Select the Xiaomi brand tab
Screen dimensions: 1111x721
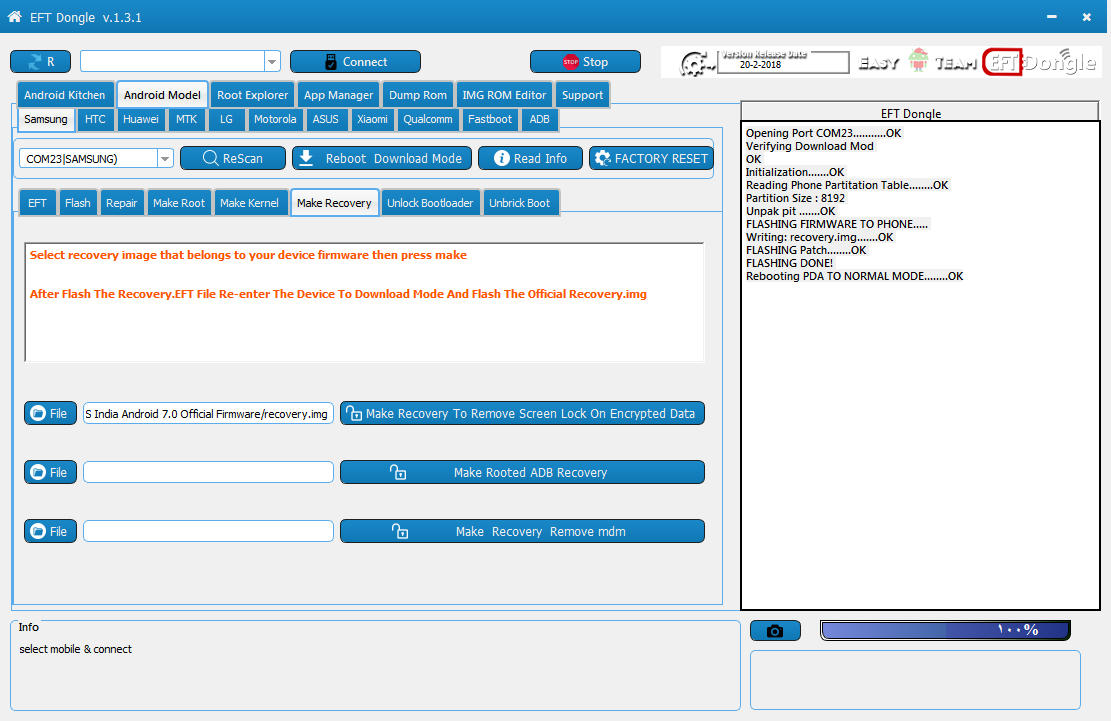(x=372, y=119)
